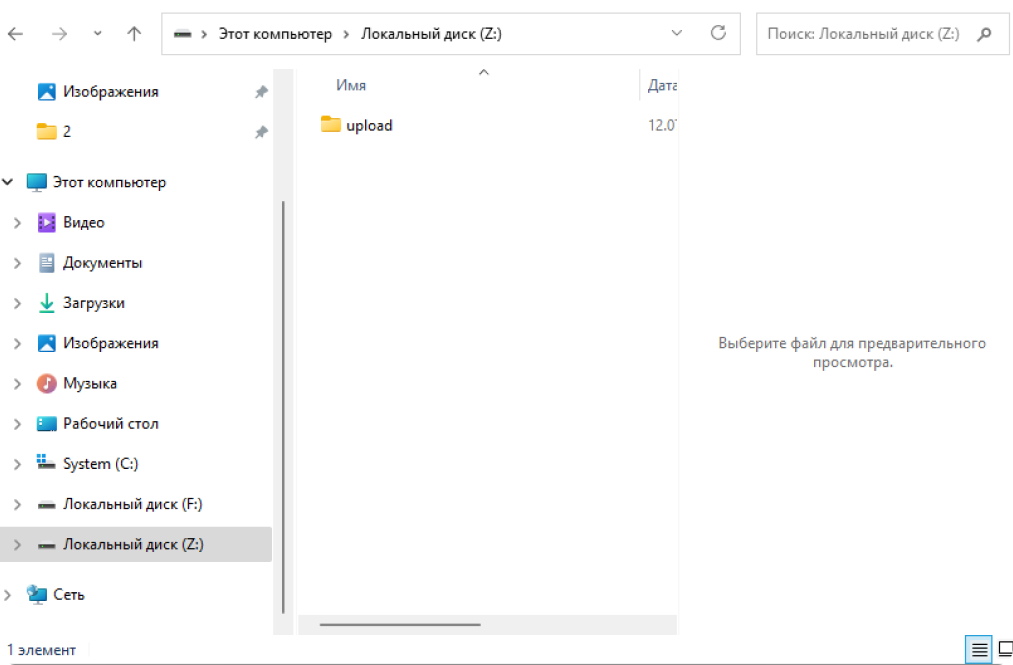Select the pinned folder named 2
Image resolution: width=1013 pixels, height=665 pixels.
tap(66, 131)
